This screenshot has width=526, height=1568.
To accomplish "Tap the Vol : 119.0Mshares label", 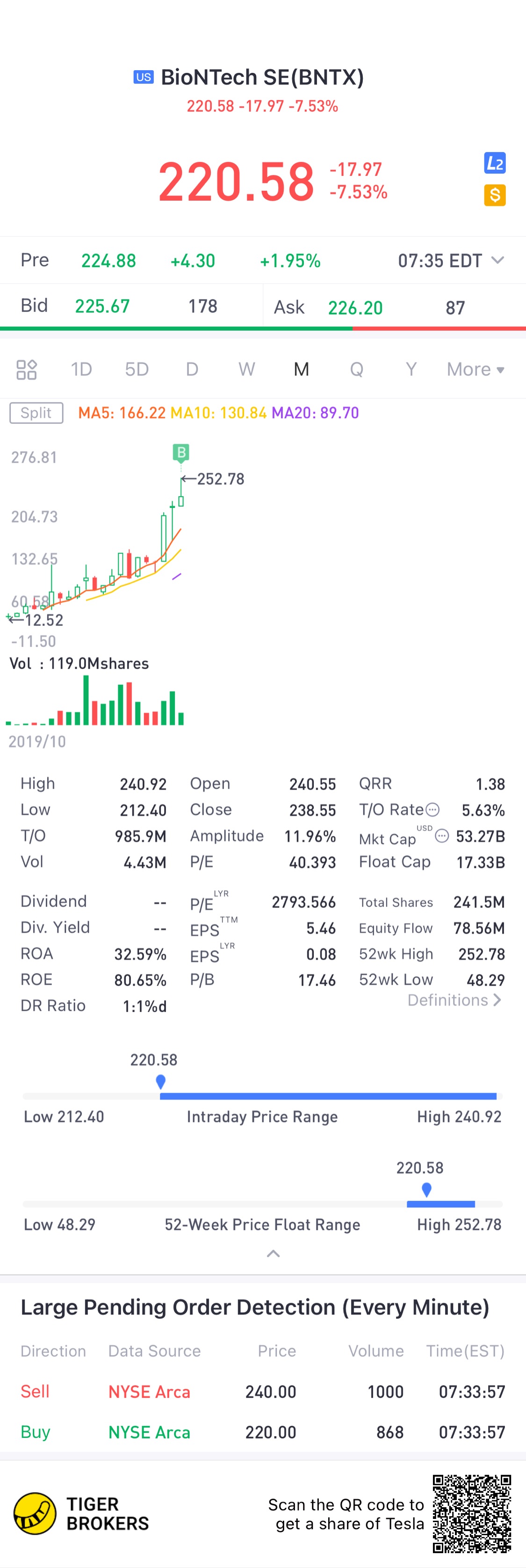I will click(x=79, y=663).
